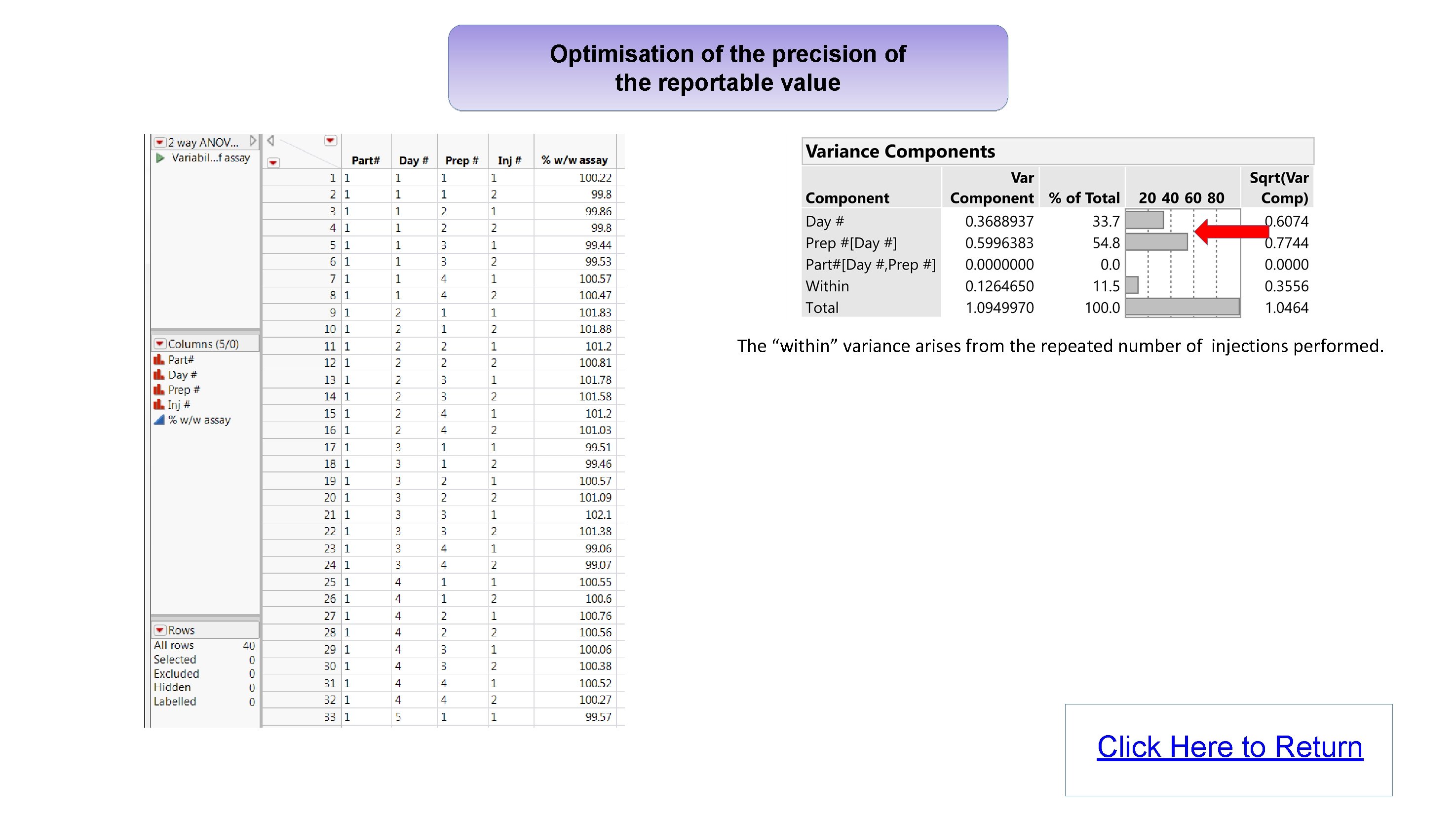Open the rows red triangle in the grid's lower corner
This screenshot has width=1456, height=819.
pos(273,163)
